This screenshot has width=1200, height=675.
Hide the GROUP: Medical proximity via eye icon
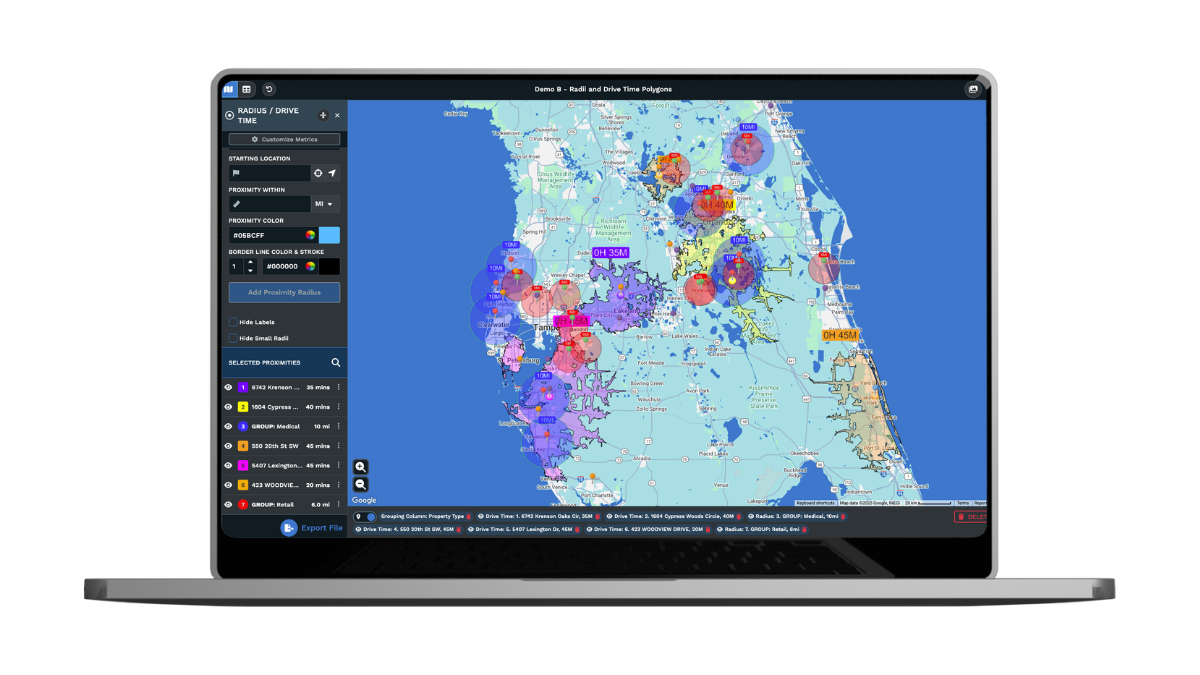coord(228,426)
